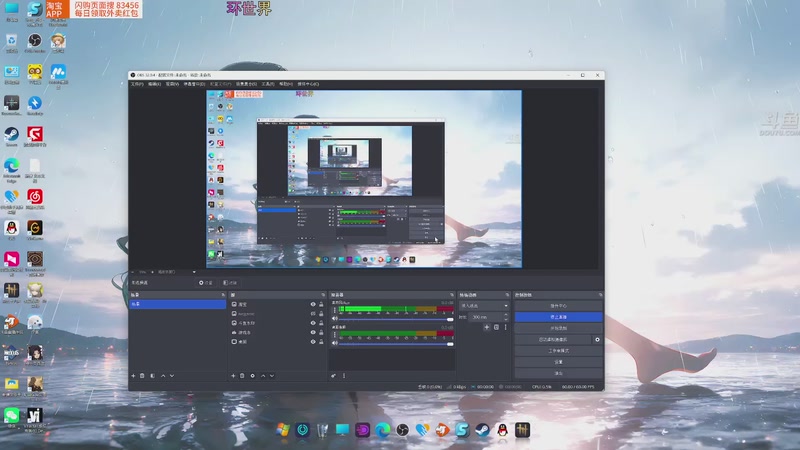Move the scene down with the Scenes panel down arrow
Image resolution: width=800 pixels, height=450 pixels.
(x=172, y=376)
